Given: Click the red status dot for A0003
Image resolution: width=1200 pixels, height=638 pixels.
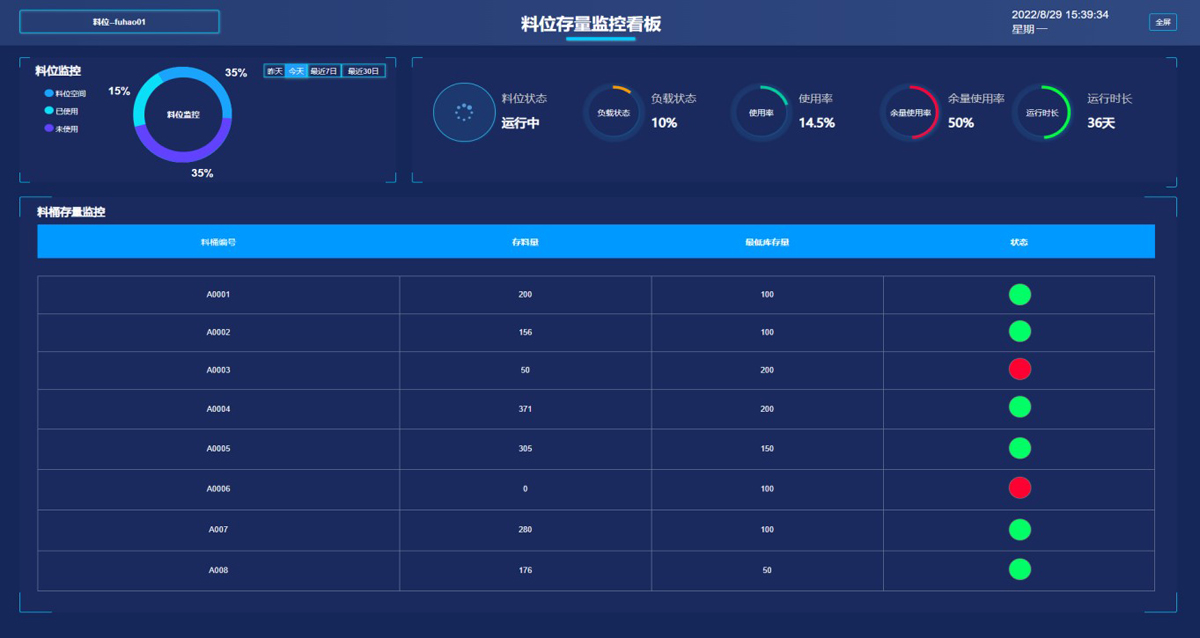Looking at the screenshot, I should tap(1019, 369).
